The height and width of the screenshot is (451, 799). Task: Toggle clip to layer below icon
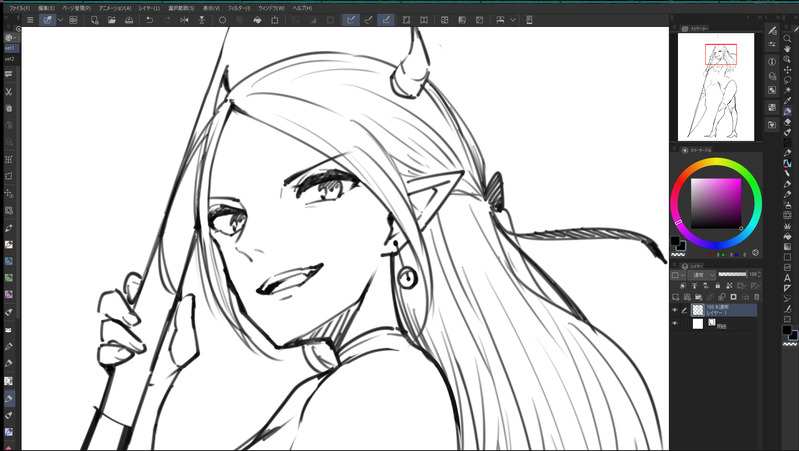point(683,286)
